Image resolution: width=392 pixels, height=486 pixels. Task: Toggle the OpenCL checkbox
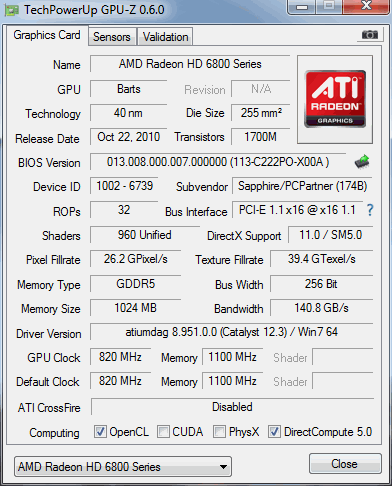[x=100, y=432]
